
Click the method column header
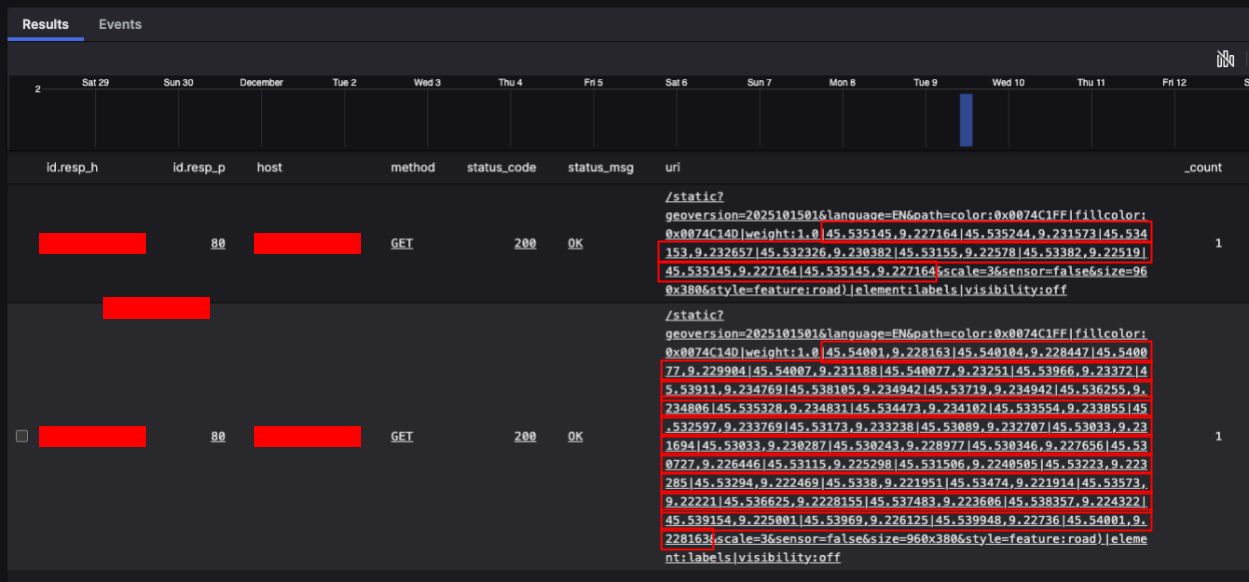pos(413,168)
